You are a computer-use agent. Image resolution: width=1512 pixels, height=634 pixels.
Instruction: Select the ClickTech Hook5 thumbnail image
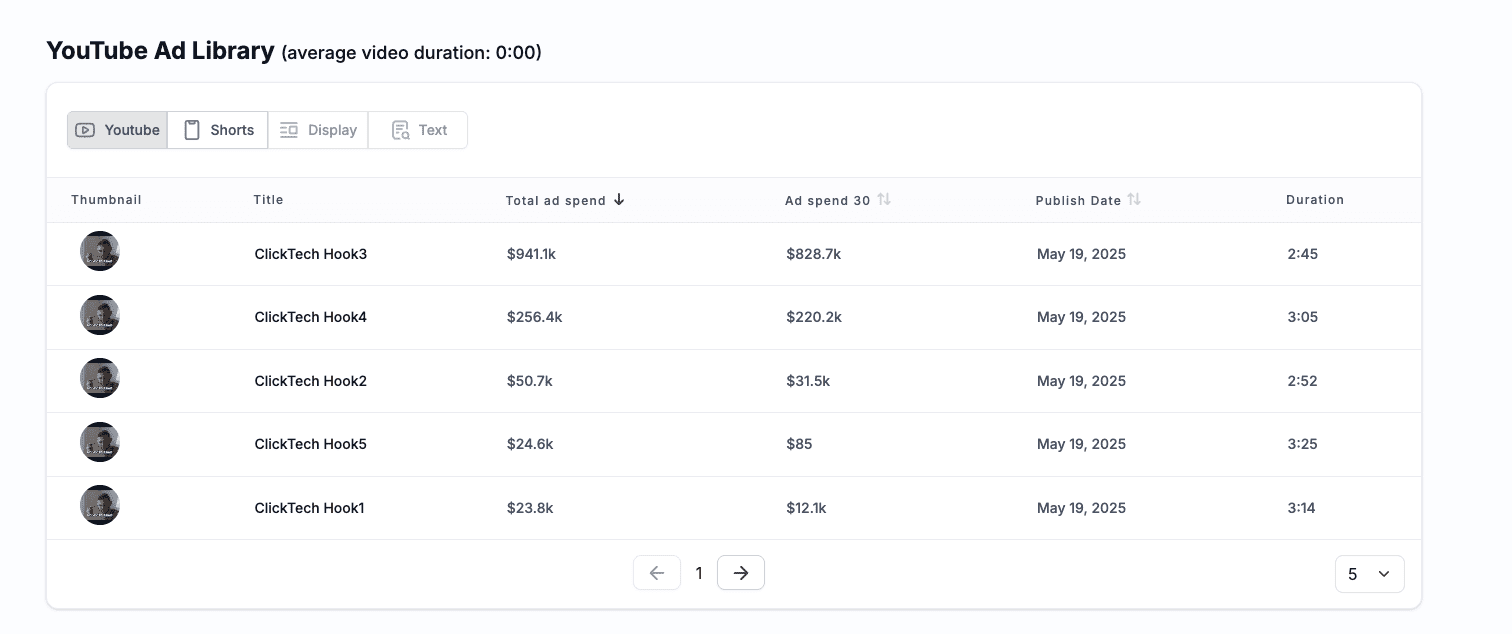pos(100,442)
